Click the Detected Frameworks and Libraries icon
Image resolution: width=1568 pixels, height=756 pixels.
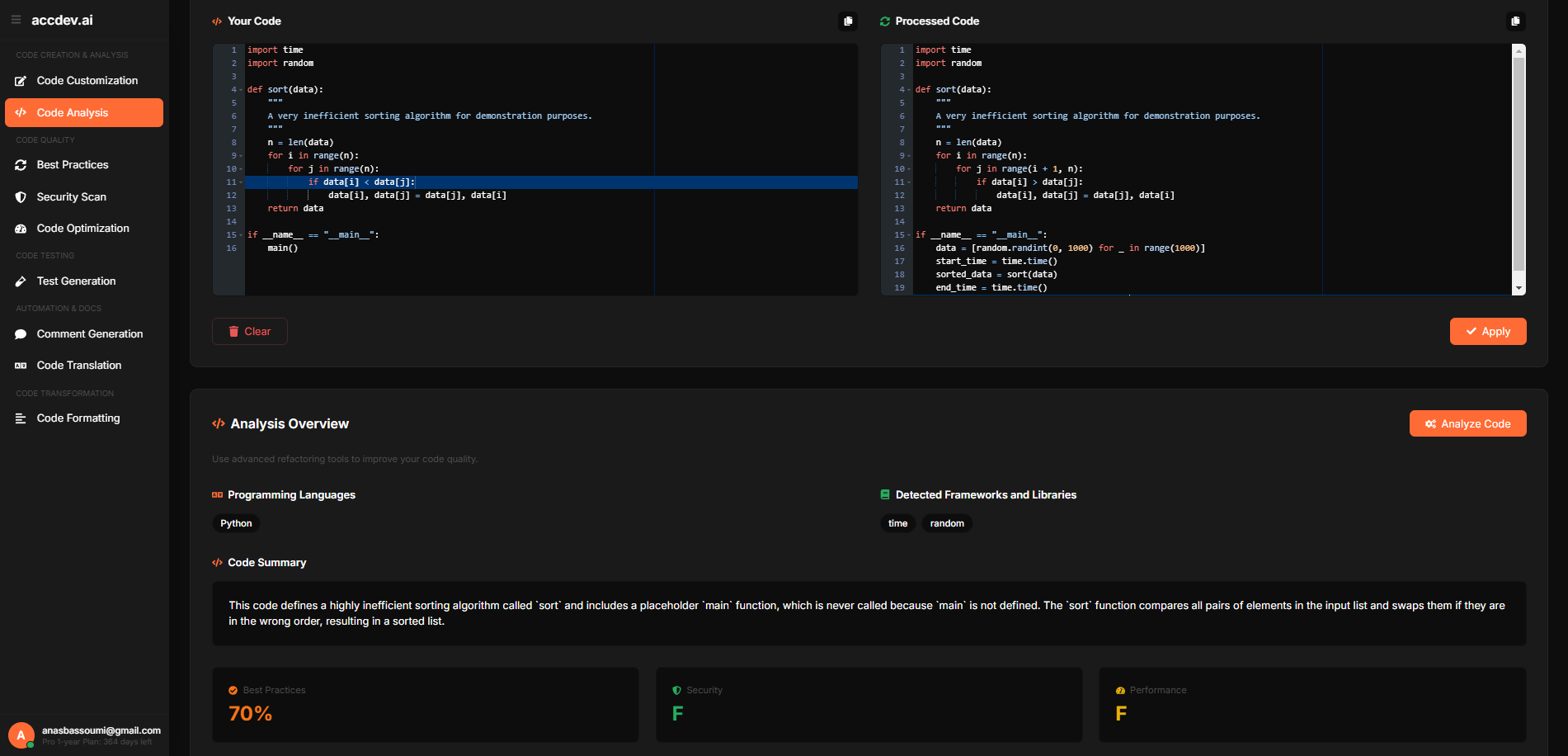coord(885,495)
